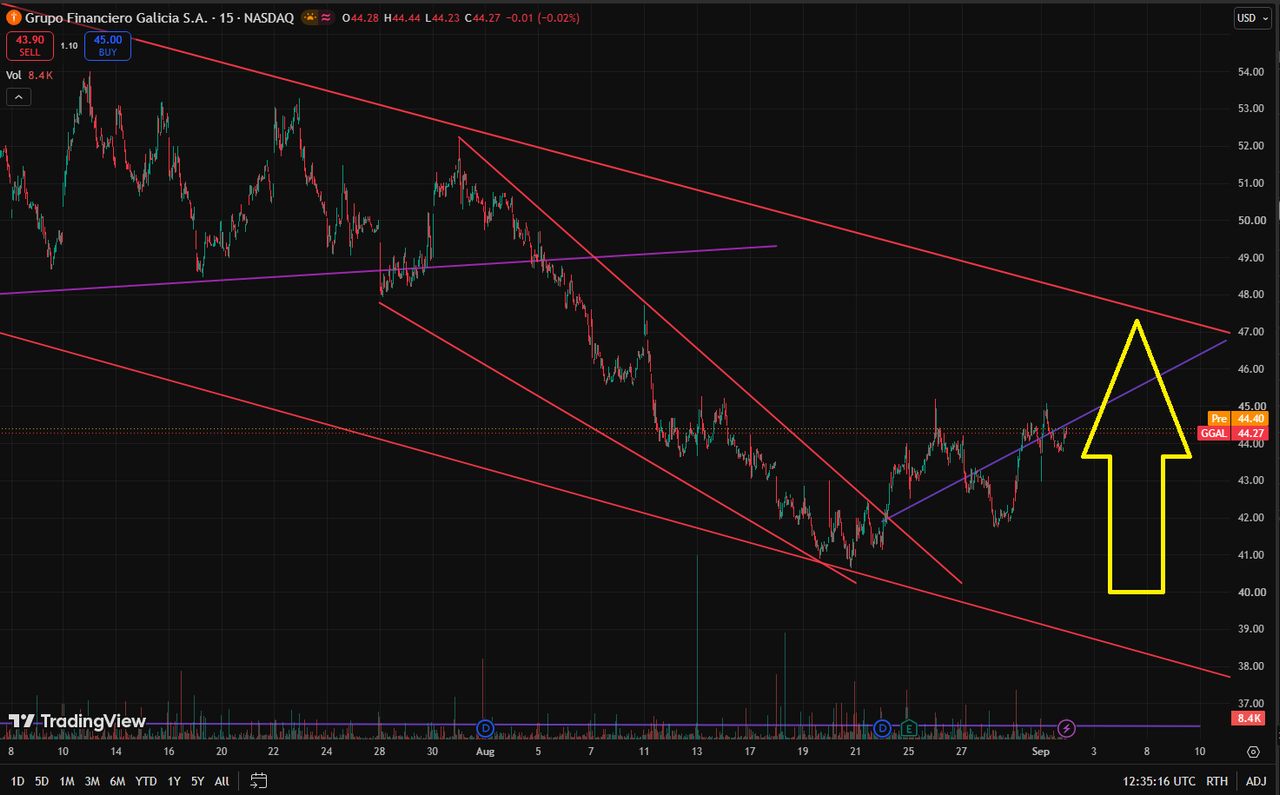Click the green earnings E marker
1280x795 pixels.
coord(909,727)
